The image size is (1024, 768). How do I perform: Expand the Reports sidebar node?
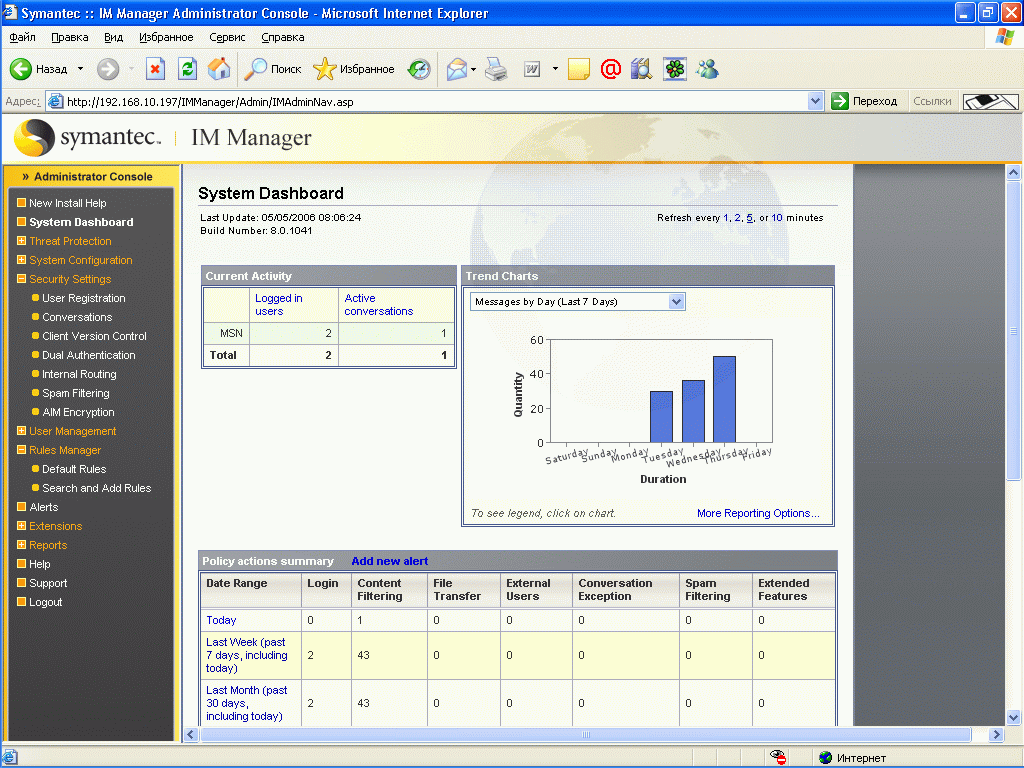tap(21, 545)
